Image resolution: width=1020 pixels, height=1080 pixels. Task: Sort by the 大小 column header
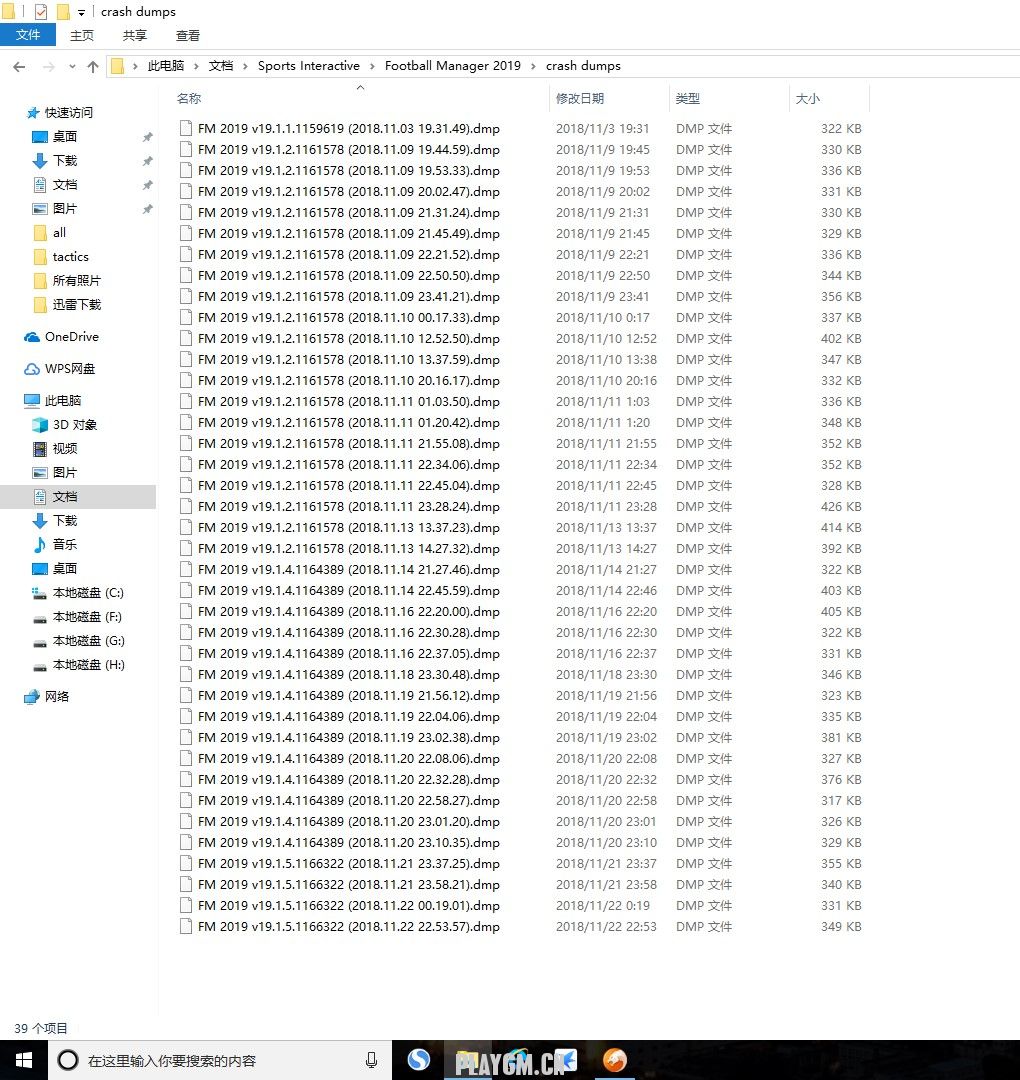[807, 98]
